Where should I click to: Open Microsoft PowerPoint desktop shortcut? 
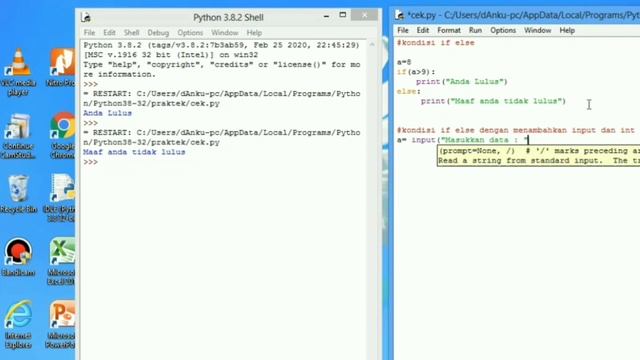tap(61, 324)
